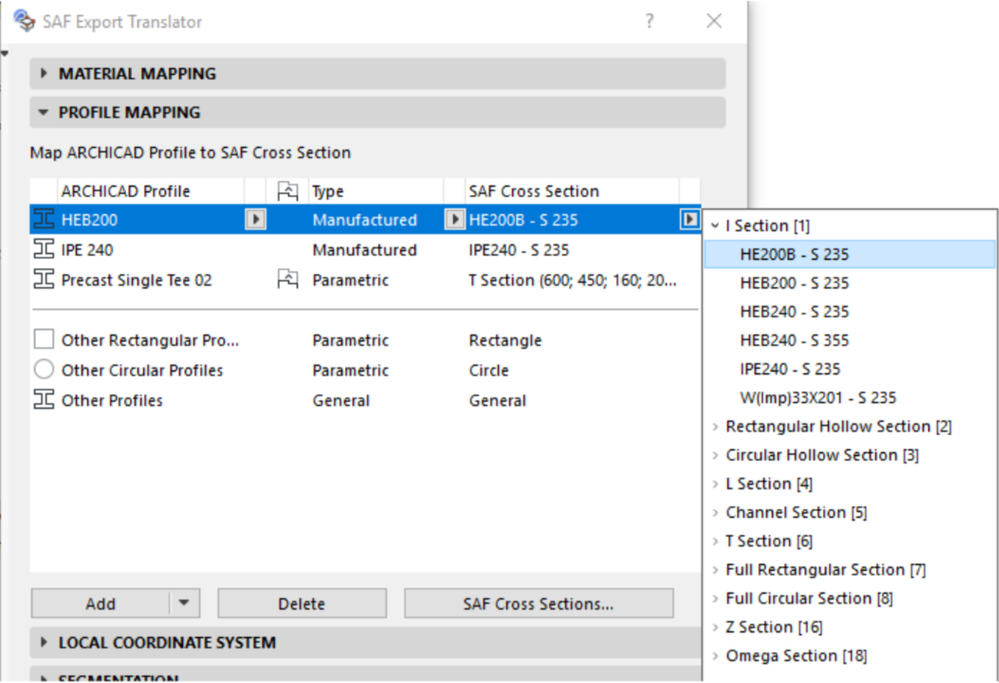
Task: Expand Rectangular Hollow Section [2] group
Action: 715,426
